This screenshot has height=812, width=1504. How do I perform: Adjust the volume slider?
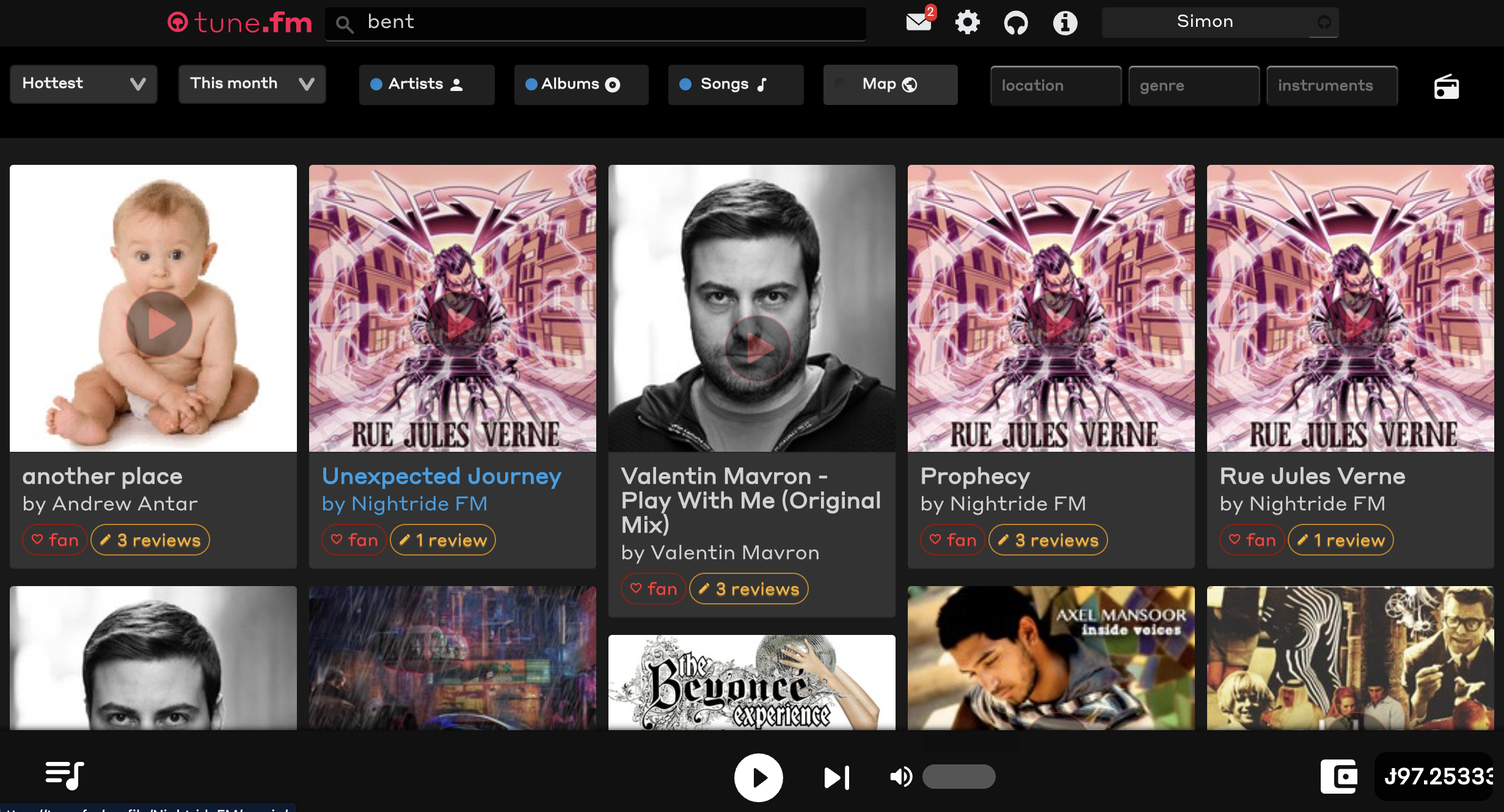(x=959, y=777)
